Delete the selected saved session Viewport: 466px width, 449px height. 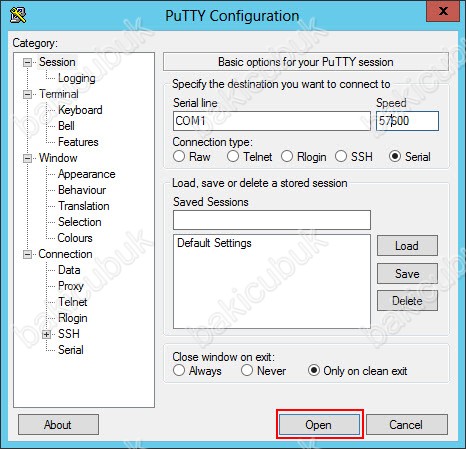(407, 301)
